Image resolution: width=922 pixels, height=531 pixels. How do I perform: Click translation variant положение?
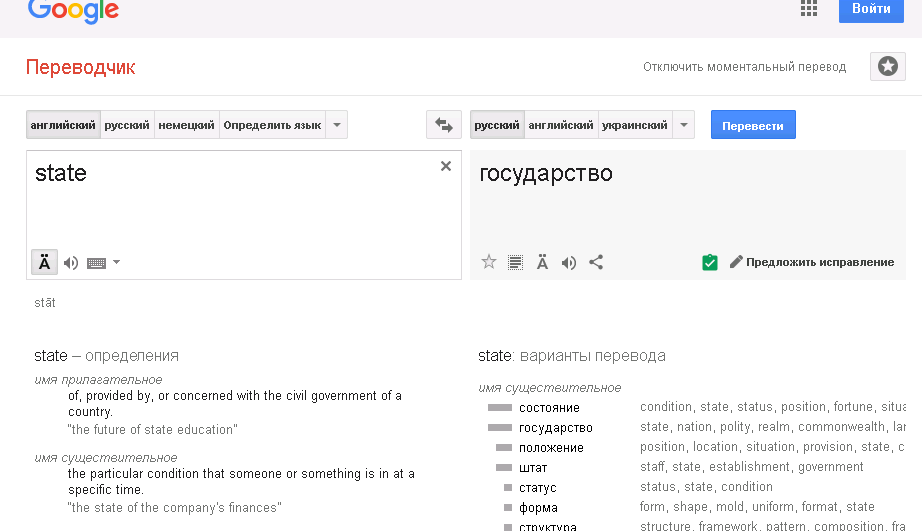(551, 447)
